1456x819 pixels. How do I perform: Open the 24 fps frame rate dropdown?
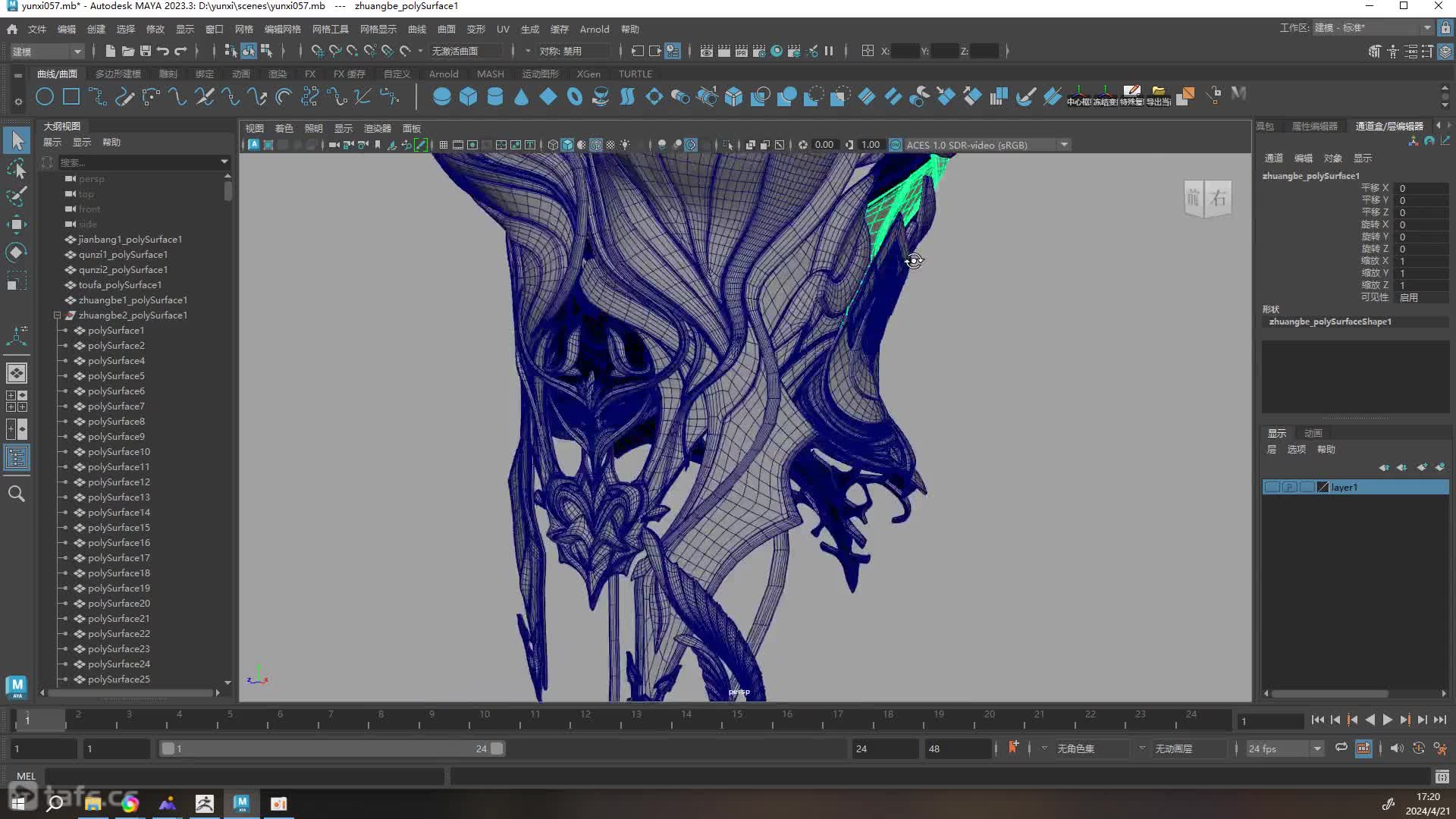[1285, 748]
